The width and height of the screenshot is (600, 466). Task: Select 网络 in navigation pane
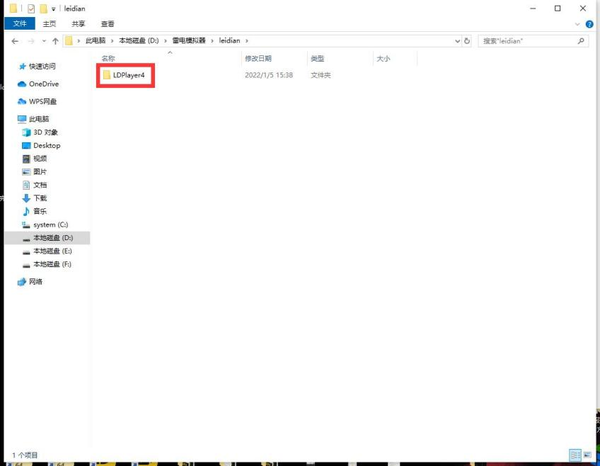pyautogui.click(x=30, y=282)
